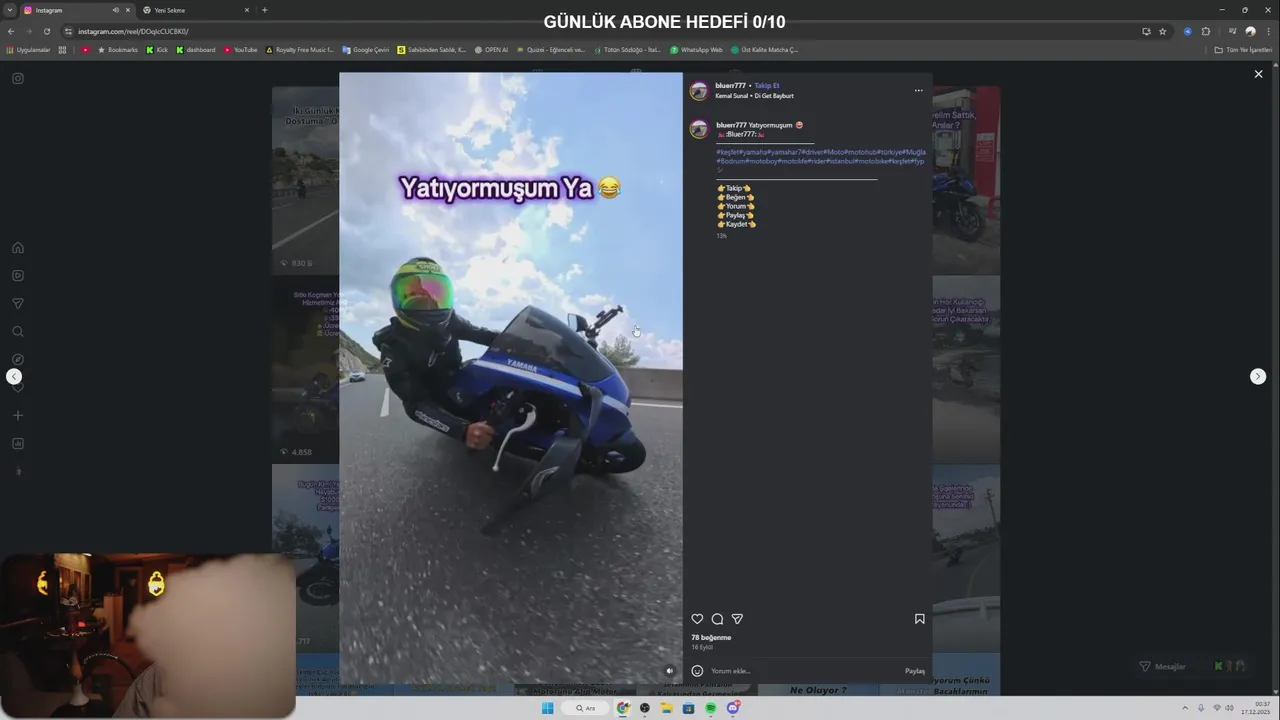Open Instagram Home in the sidebar
The image size is (1280, 720).
click(18, 248)
